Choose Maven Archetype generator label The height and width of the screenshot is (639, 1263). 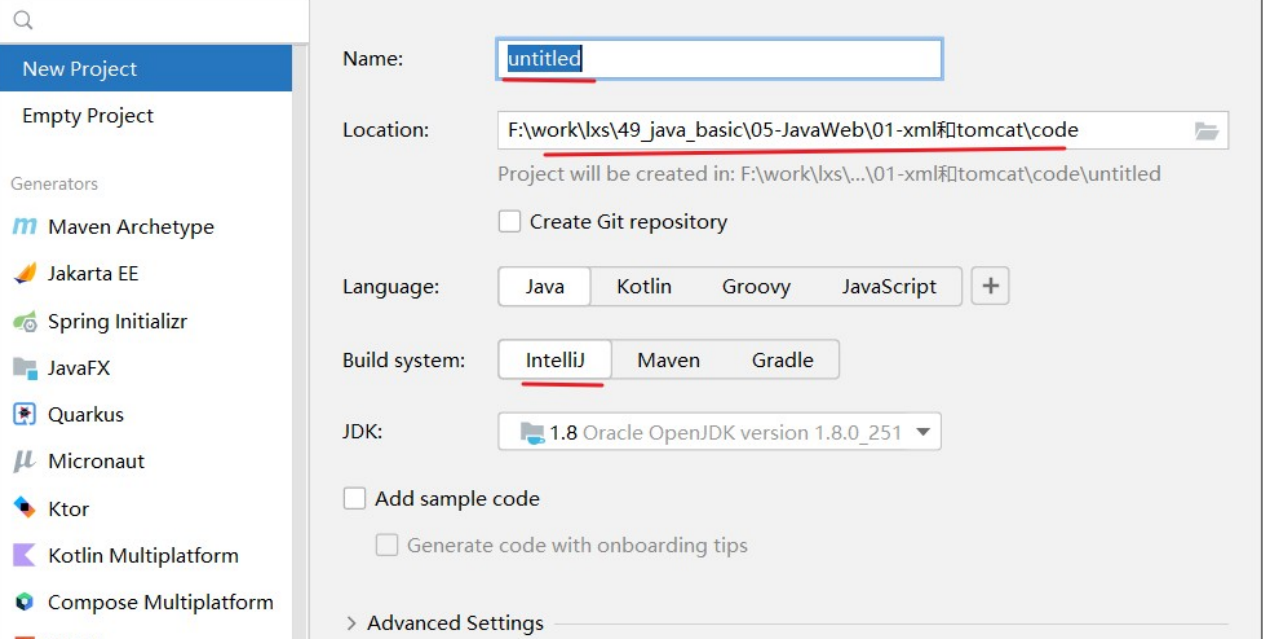131,227
